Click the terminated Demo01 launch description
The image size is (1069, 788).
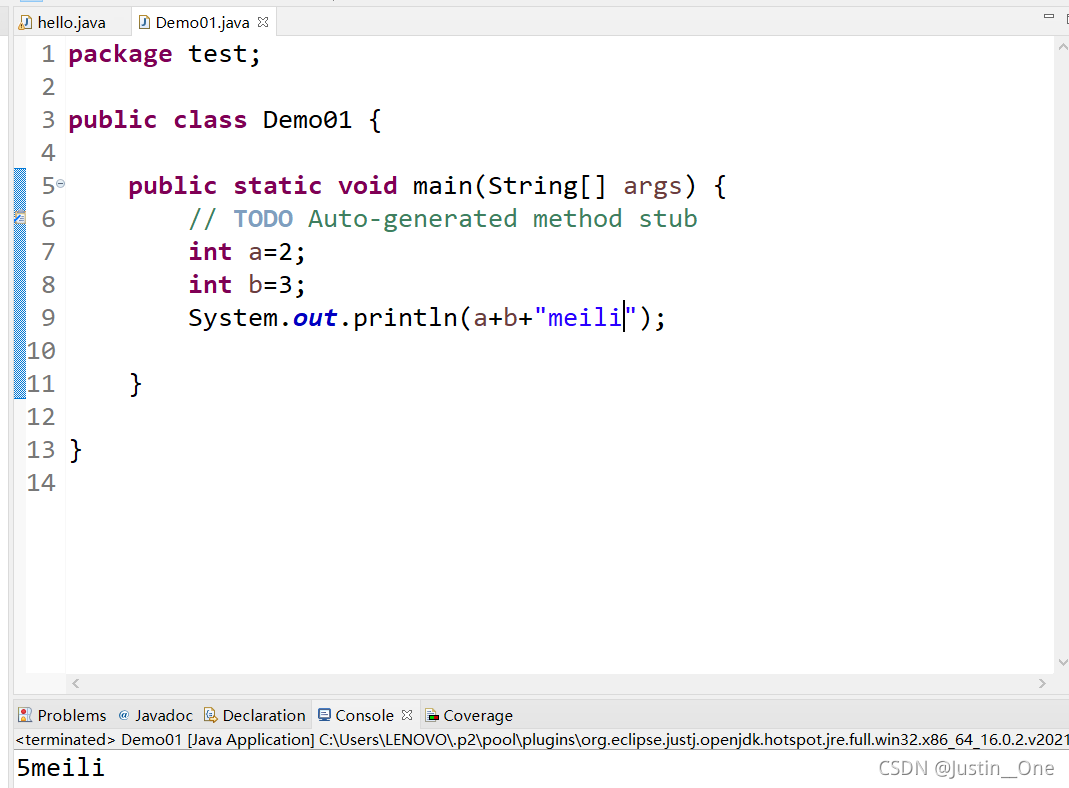pos(541,740)
